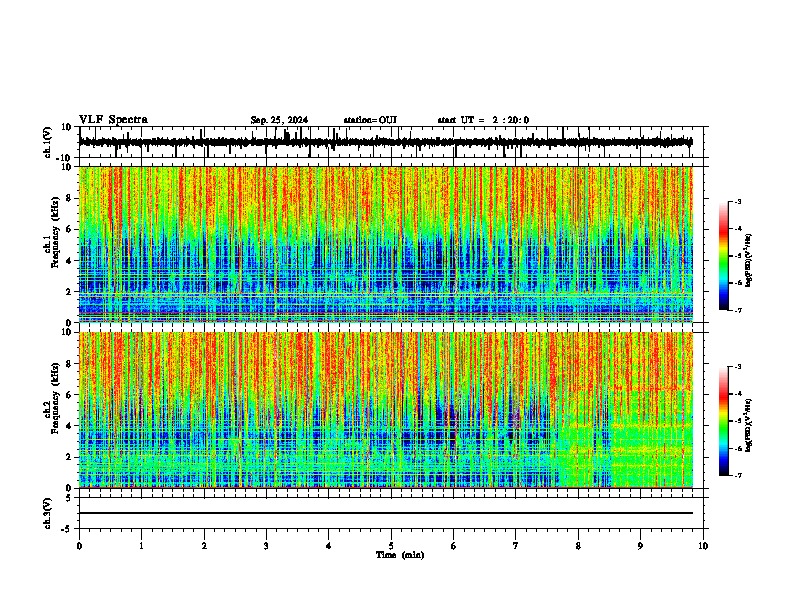Click the time axis tick label "10"
The image size is (792, 612).
tap(703, 546)
